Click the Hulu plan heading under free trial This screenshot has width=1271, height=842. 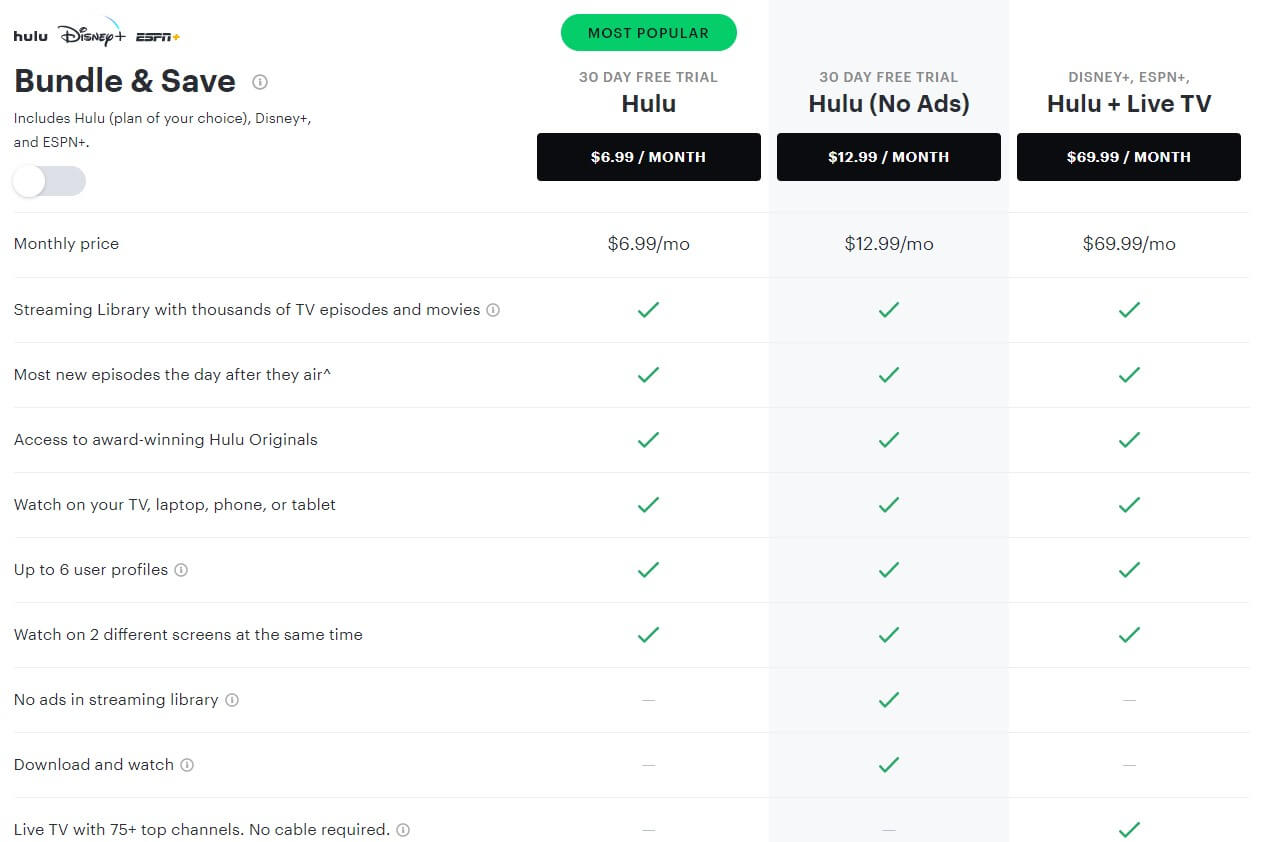pos(649,103)
